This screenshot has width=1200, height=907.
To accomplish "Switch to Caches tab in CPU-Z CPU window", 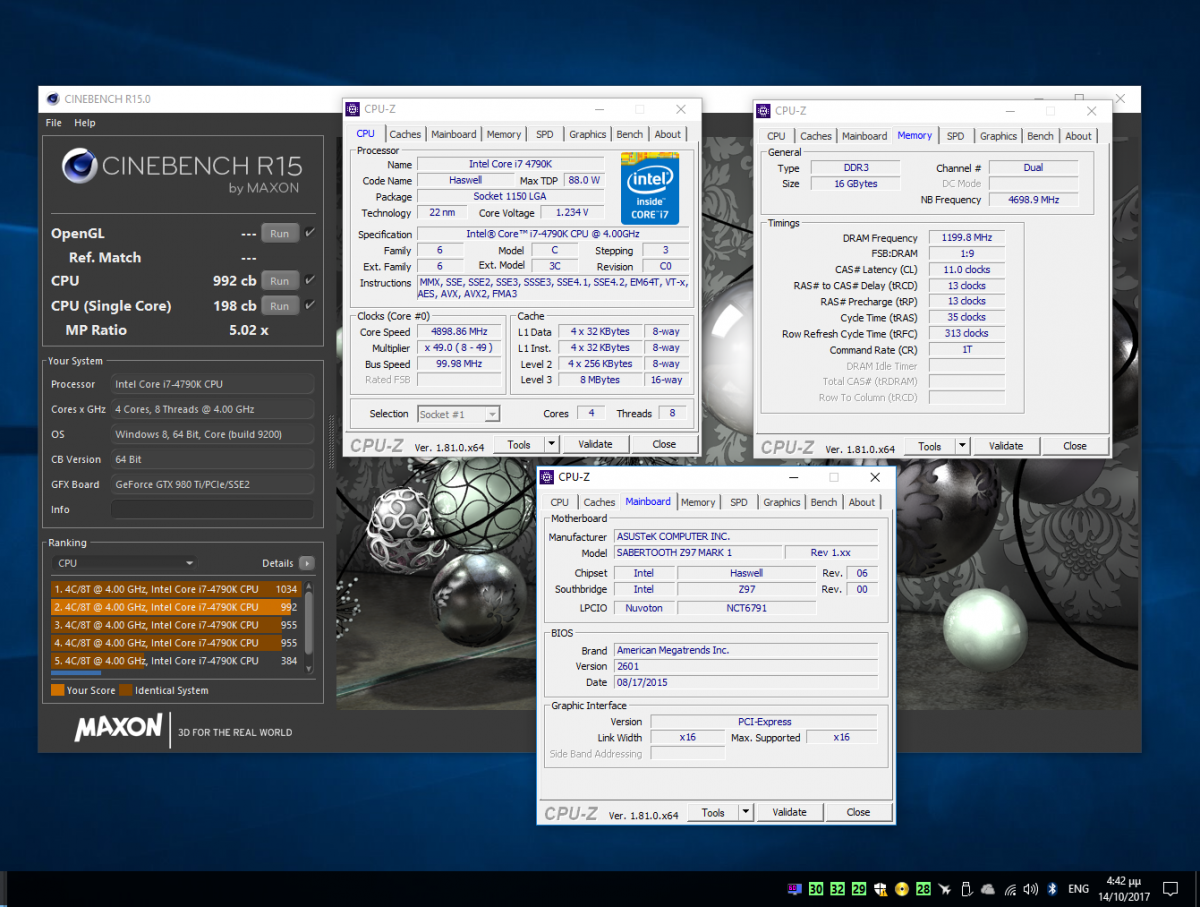I will pos(405,134).
